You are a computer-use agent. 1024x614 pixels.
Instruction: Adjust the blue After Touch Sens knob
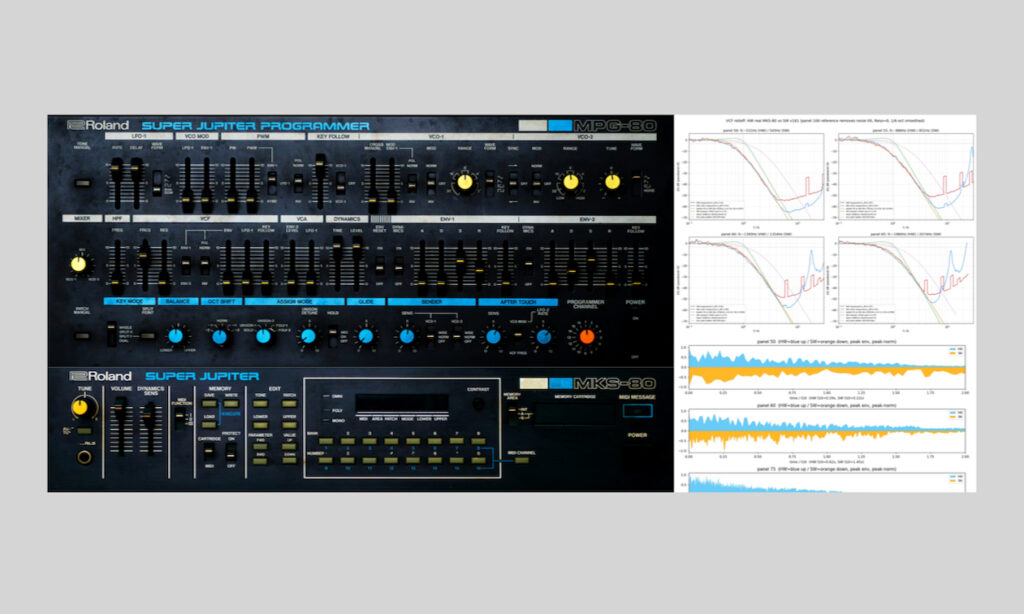(493, 336)
